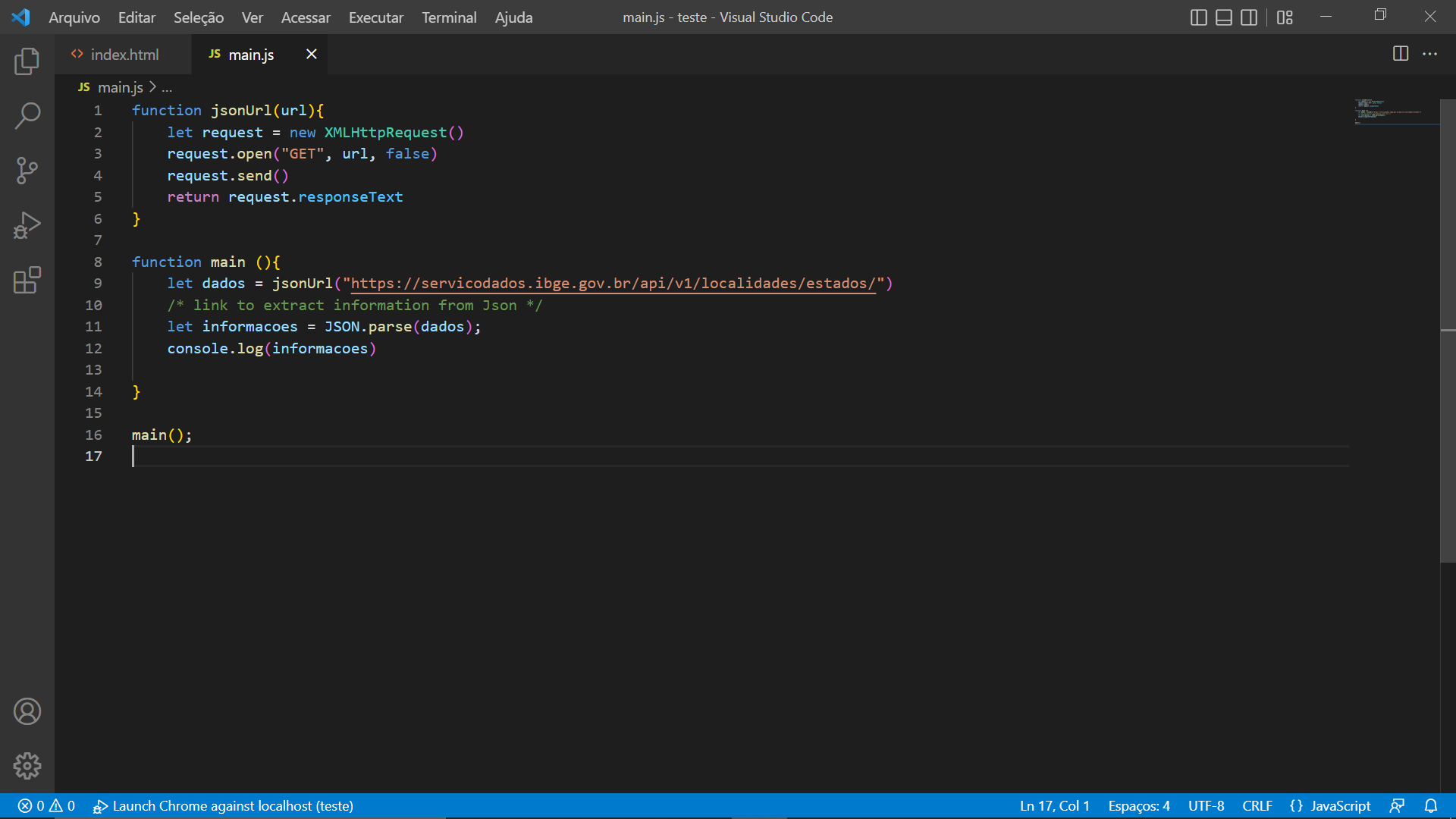Toggle bottom panel layout icon
The width and height of the screenshot is (1456, 819).
click(x=1224, y=17)
